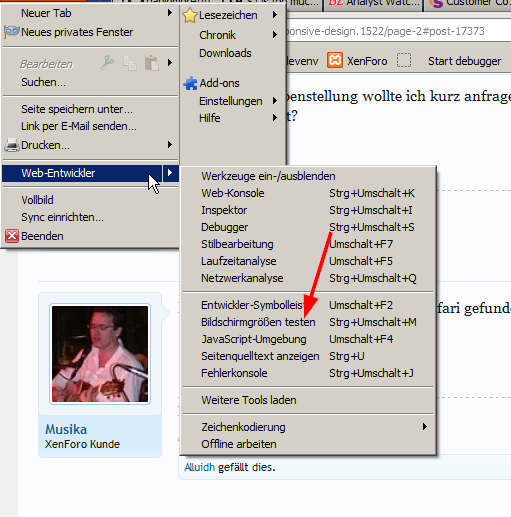Click the star icon beside Lesezeichen
Image resolution: width=511 pixels, height=517 pixels.
click(190, 15)
